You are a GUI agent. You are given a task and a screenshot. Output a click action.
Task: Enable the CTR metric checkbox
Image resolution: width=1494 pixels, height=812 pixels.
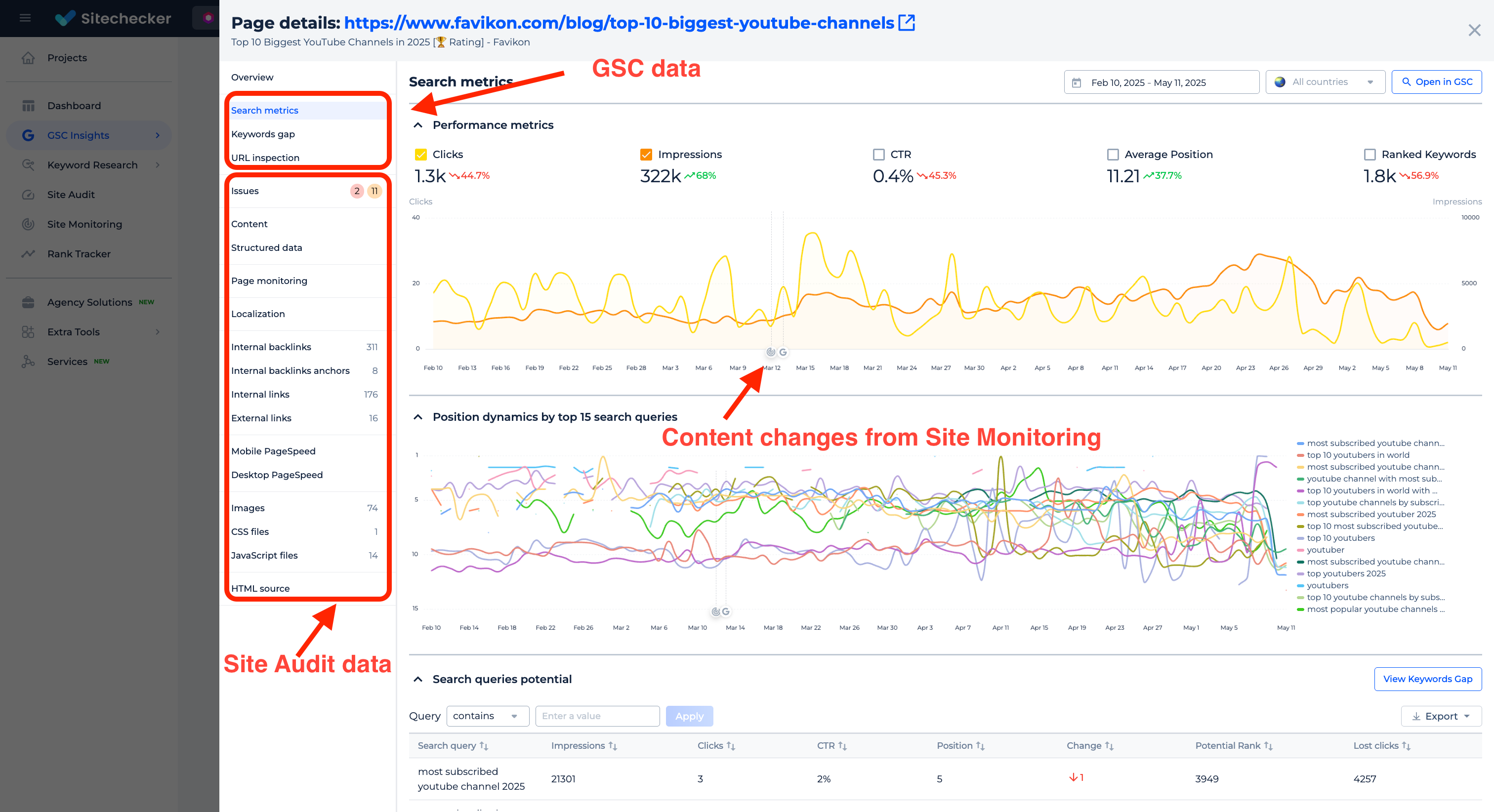coord(878,154)
